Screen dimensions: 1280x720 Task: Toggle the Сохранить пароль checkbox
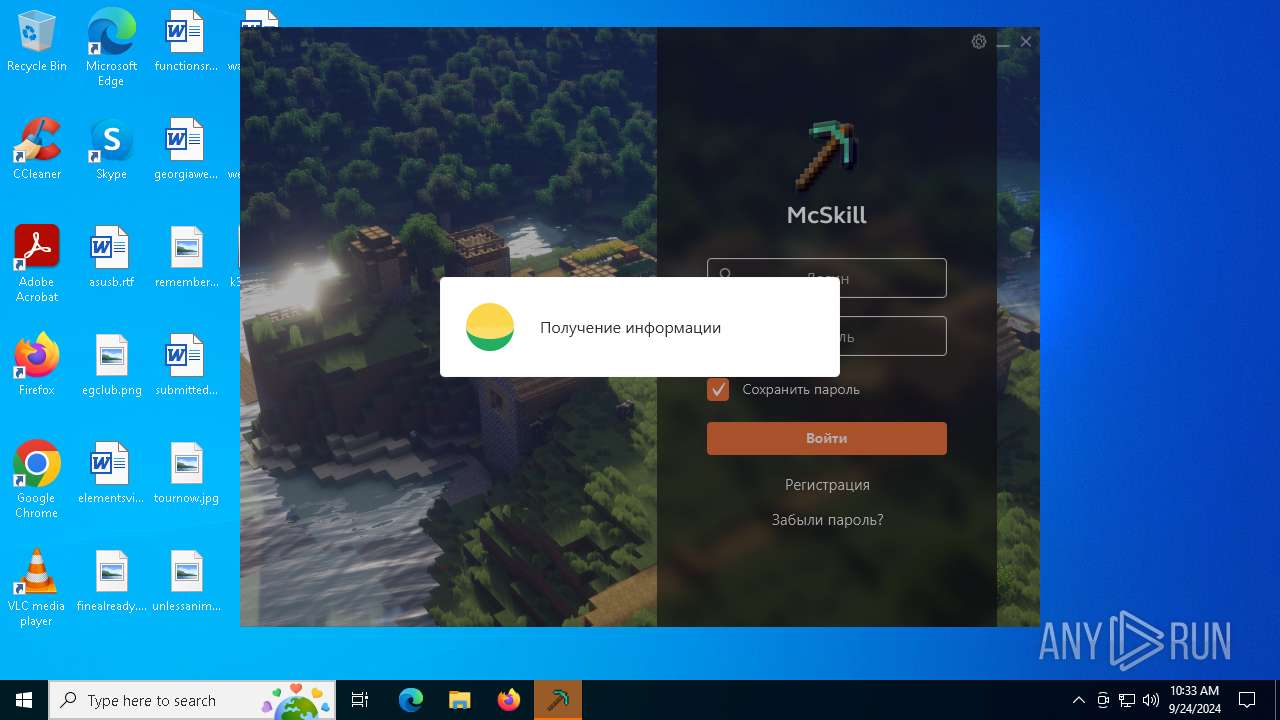[x=718, y=389]
